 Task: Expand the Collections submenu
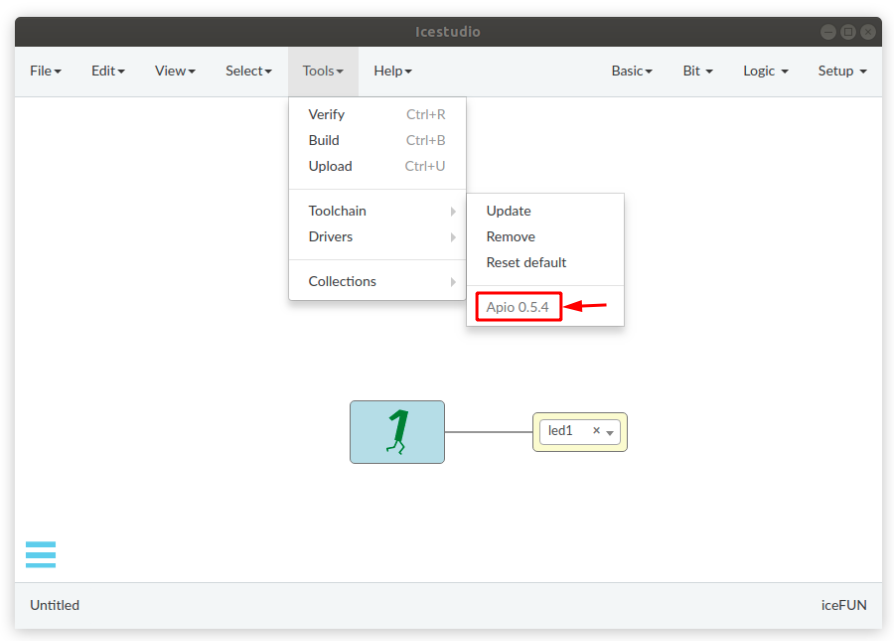coord(341,281)
